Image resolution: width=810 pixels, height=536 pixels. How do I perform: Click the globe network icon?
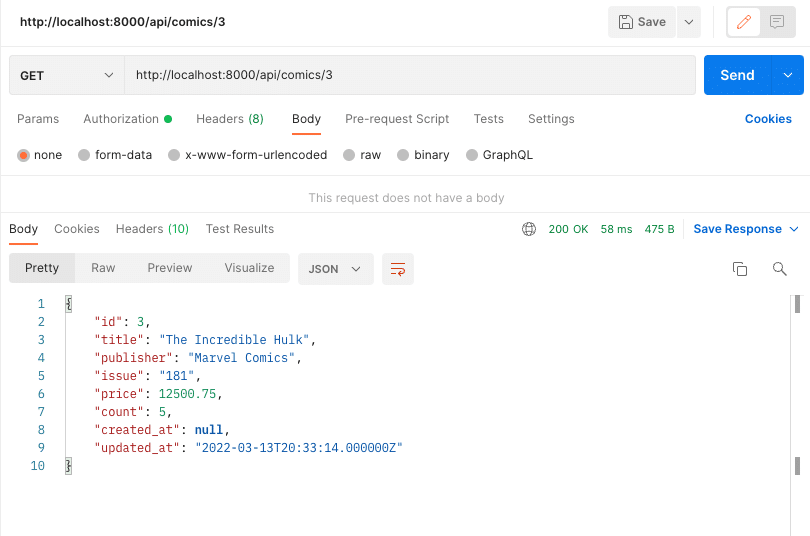click(529, 229)
